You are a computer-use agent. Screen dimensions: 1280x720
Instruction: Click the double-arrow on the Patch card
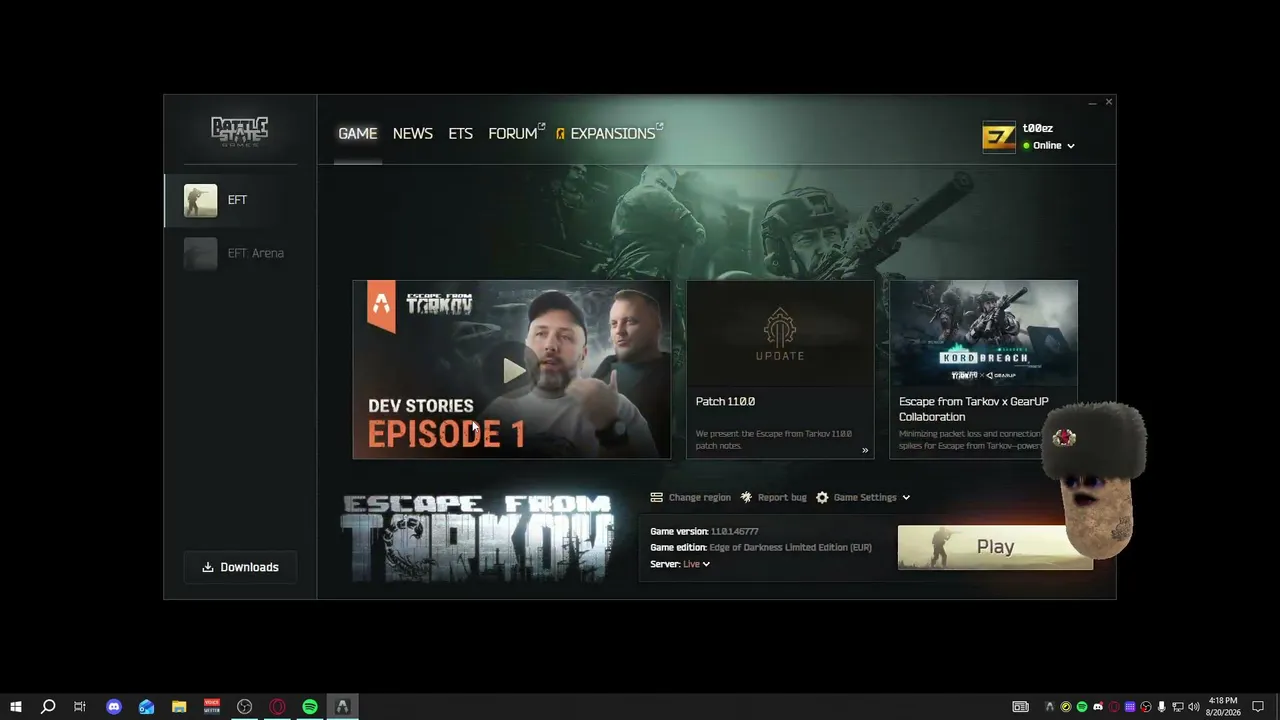865,451
